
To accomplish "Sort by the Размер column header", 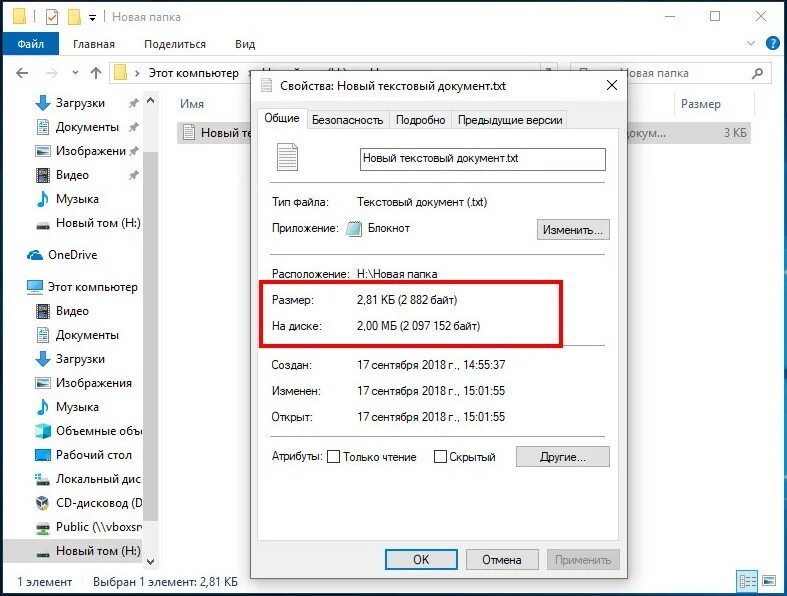I will (x=701, y=104).
